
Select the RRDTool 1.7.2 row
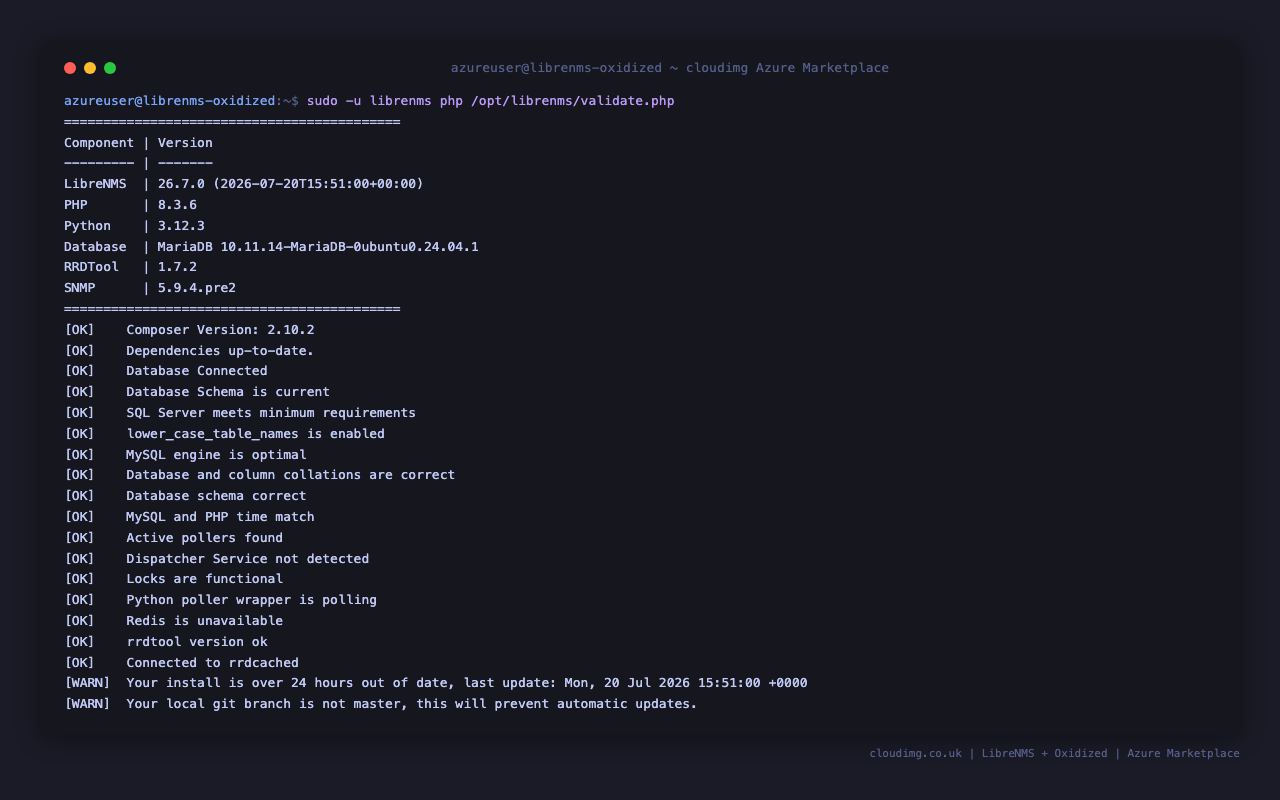[130, 267]
